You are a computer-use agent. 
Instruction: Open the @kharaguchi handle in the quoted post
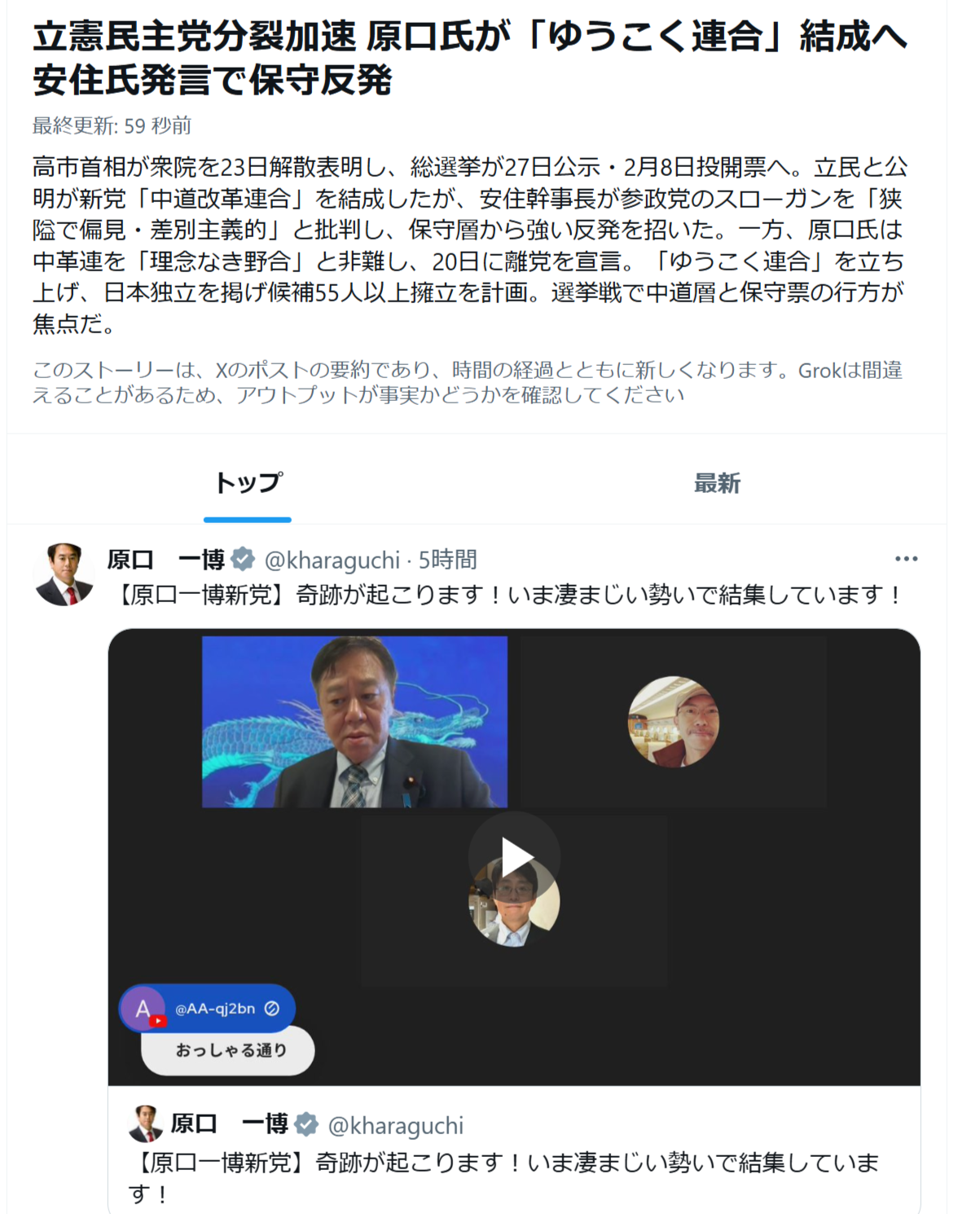[x=395, y=1126]
